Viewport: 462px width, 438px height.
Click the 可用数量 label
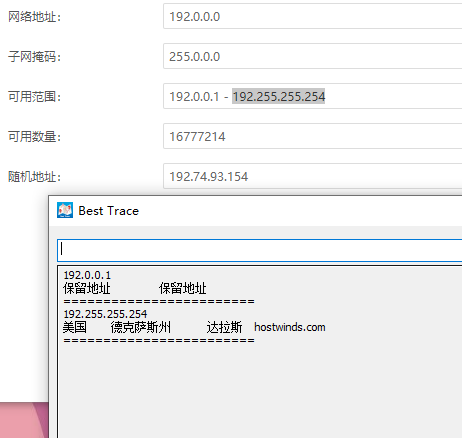point(35,137)
